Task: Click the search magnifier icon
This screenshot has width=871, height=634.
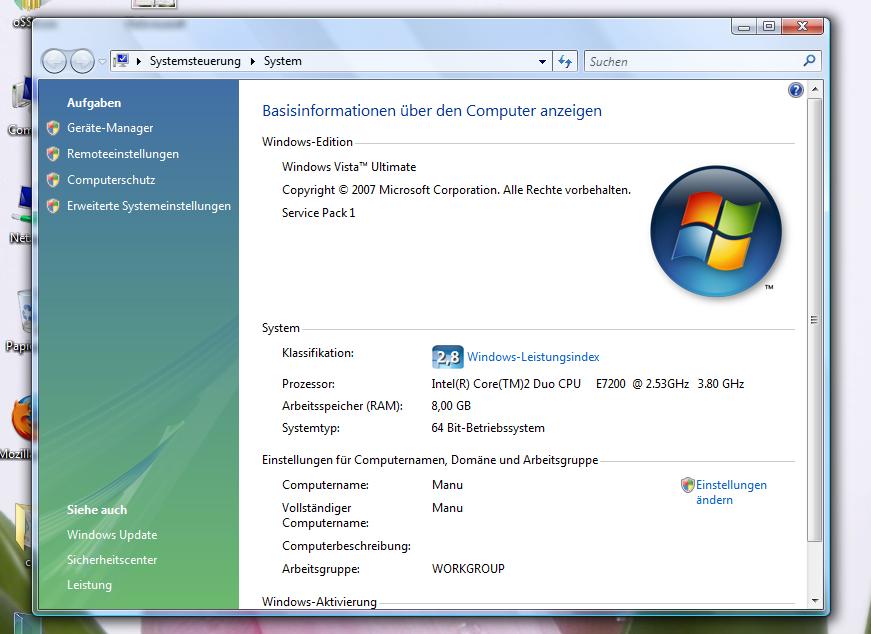Action: point(809,61)
